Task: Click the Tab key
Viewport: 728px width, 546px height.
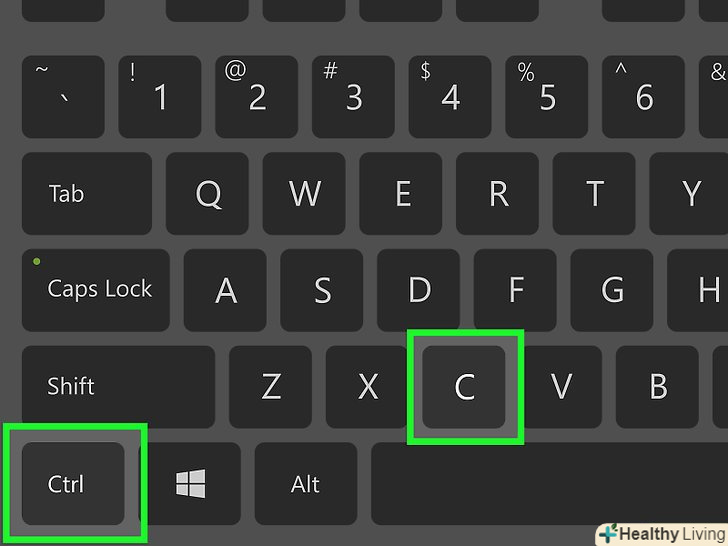Action: [x=87, y=194]
